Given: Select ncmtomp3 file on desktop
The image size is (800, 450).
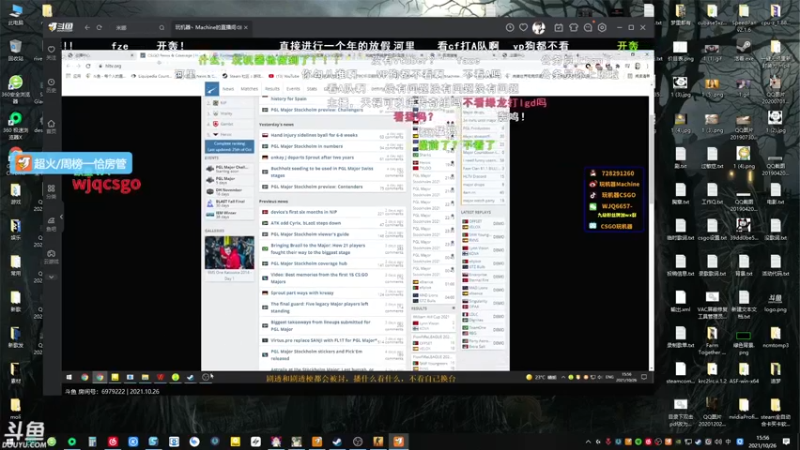Looking at the screenshot, I should pyautogui.click(x=775, y=337).
